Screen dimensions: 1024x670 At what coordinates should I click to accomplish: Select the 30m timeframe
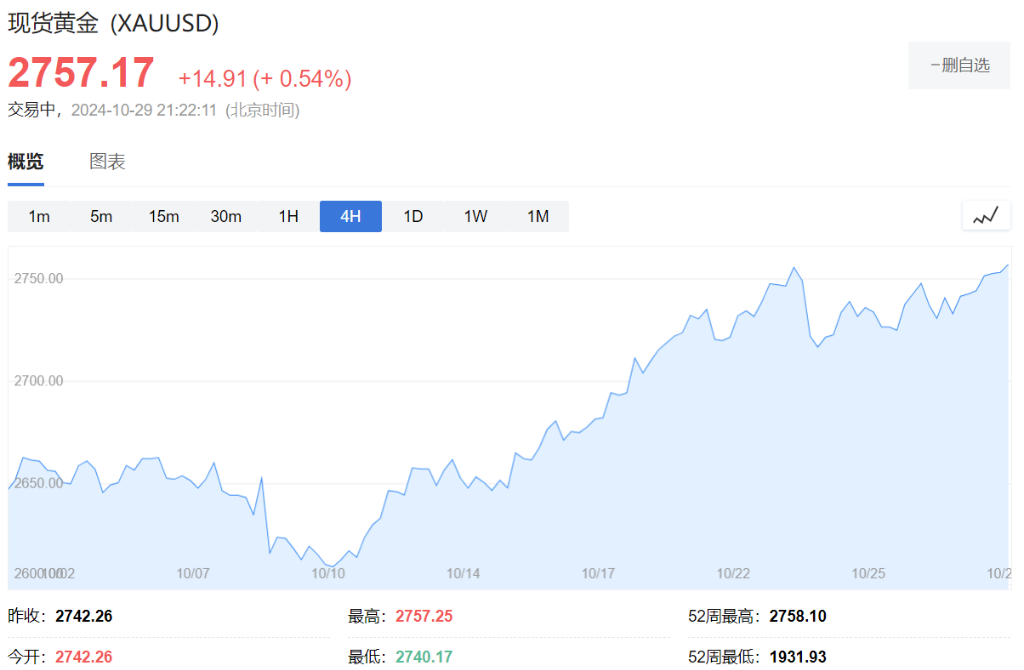(x=226, y=216)
